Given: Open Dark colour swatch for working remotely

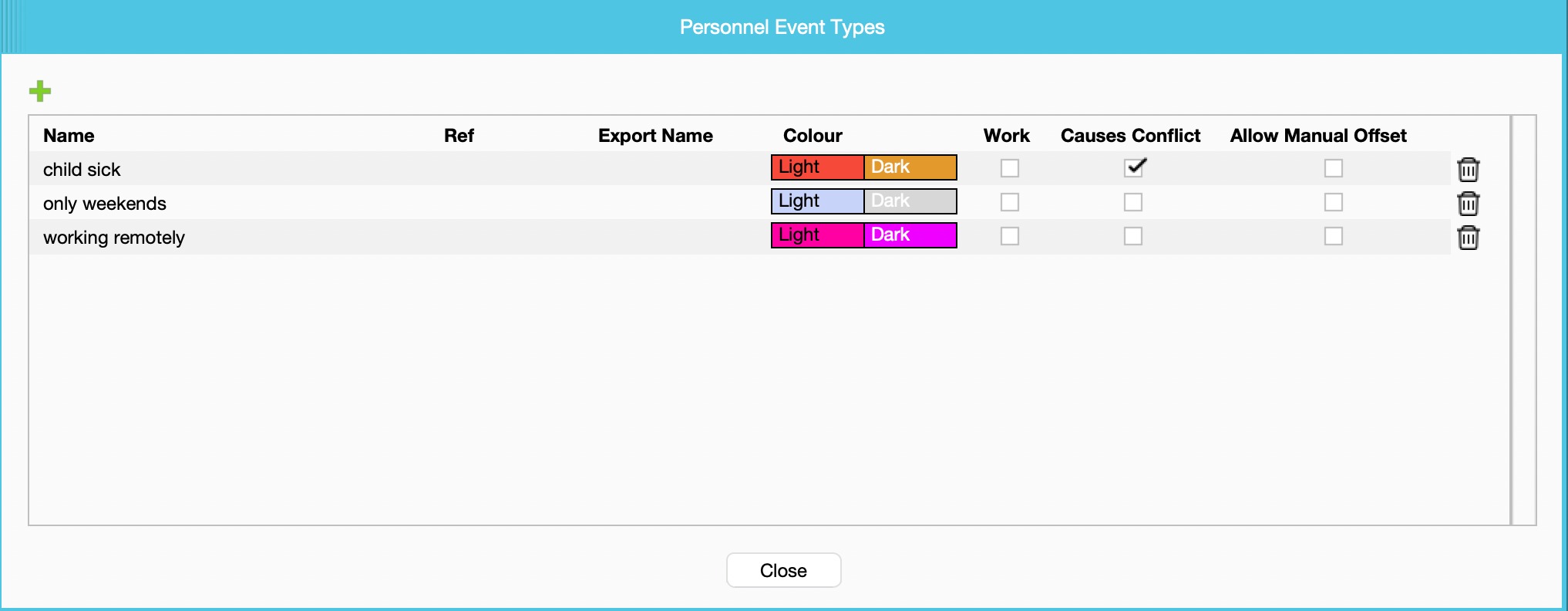Looking at the screenshot, I should pyautogui.click(x=910, y=235).
